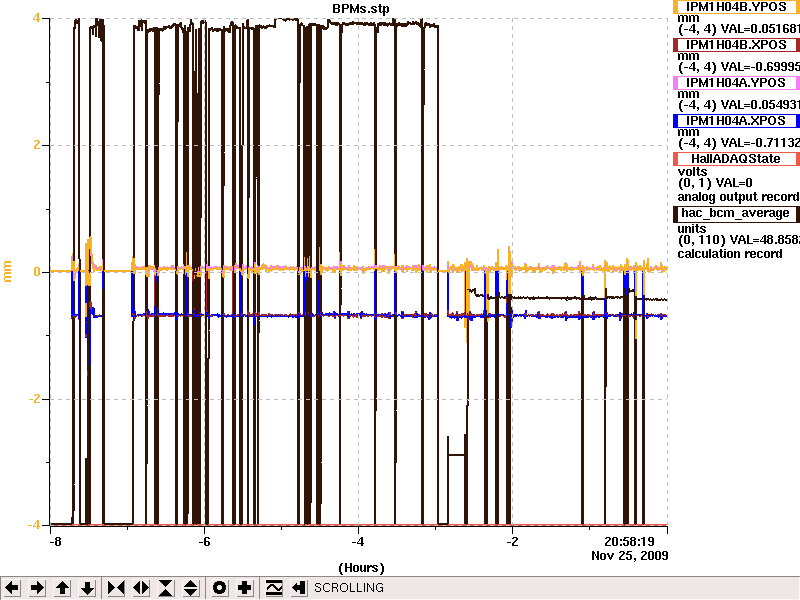The height and width of the screenshot is (600, 800).
Task: Pan the plot left with left-arrow button
Action: point(12,588)
